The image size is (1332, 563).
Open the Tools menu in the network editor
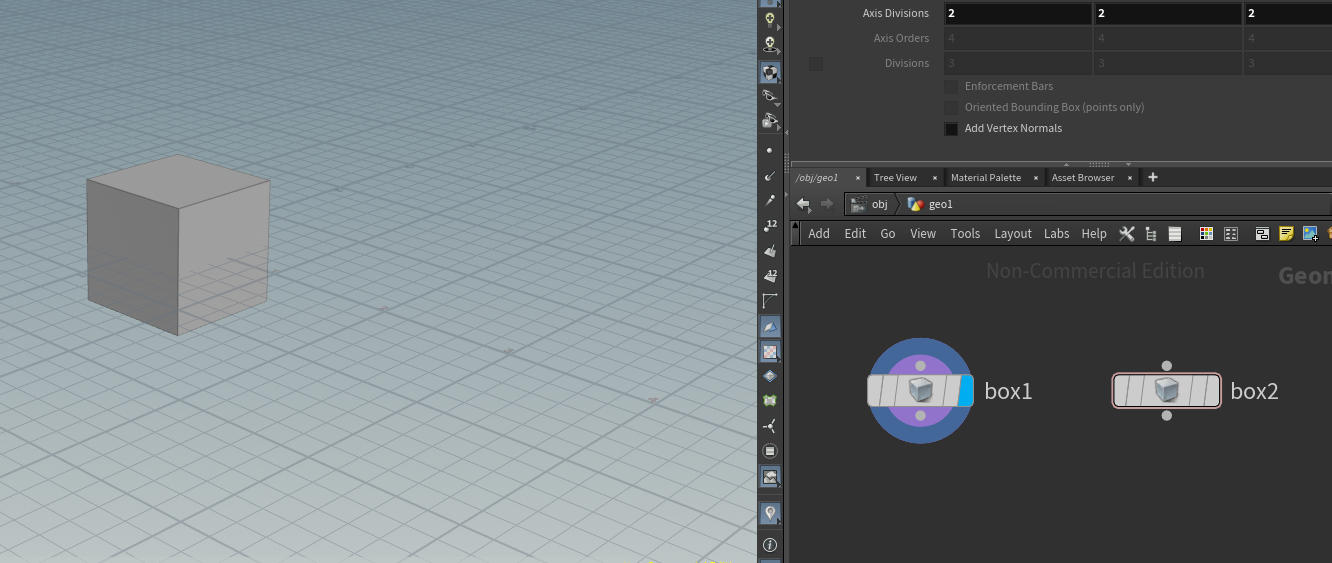pos(965,233)
